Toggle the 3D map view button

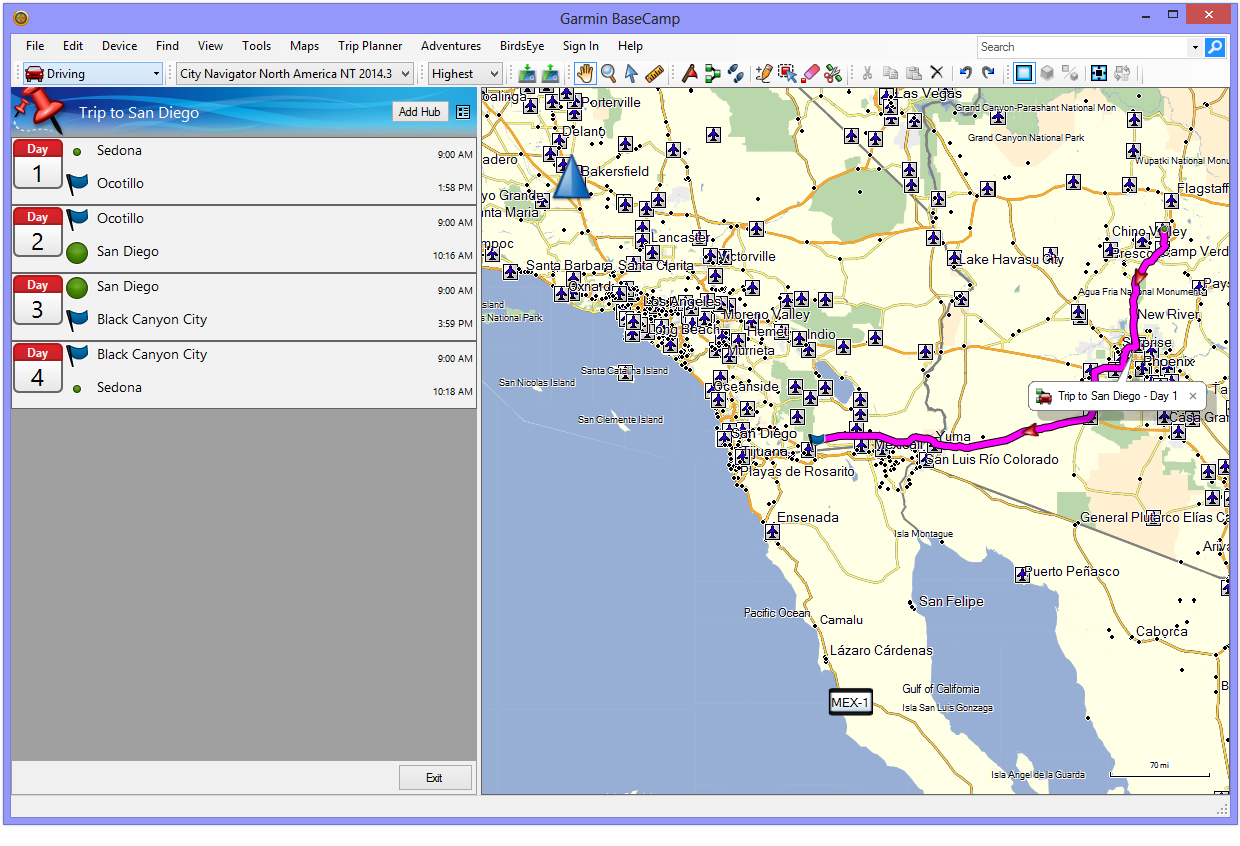click(1047, 73)
